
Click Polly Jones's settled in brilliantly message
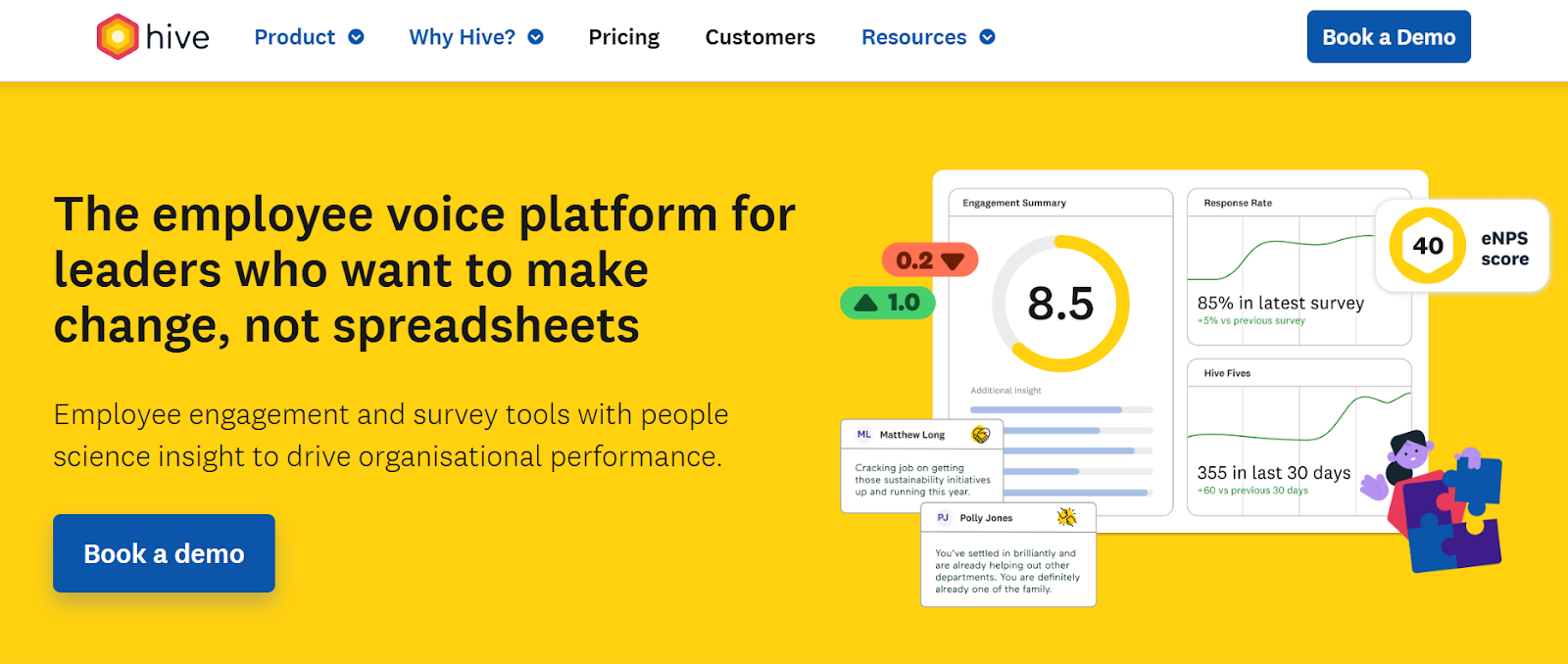[1007, 571]
